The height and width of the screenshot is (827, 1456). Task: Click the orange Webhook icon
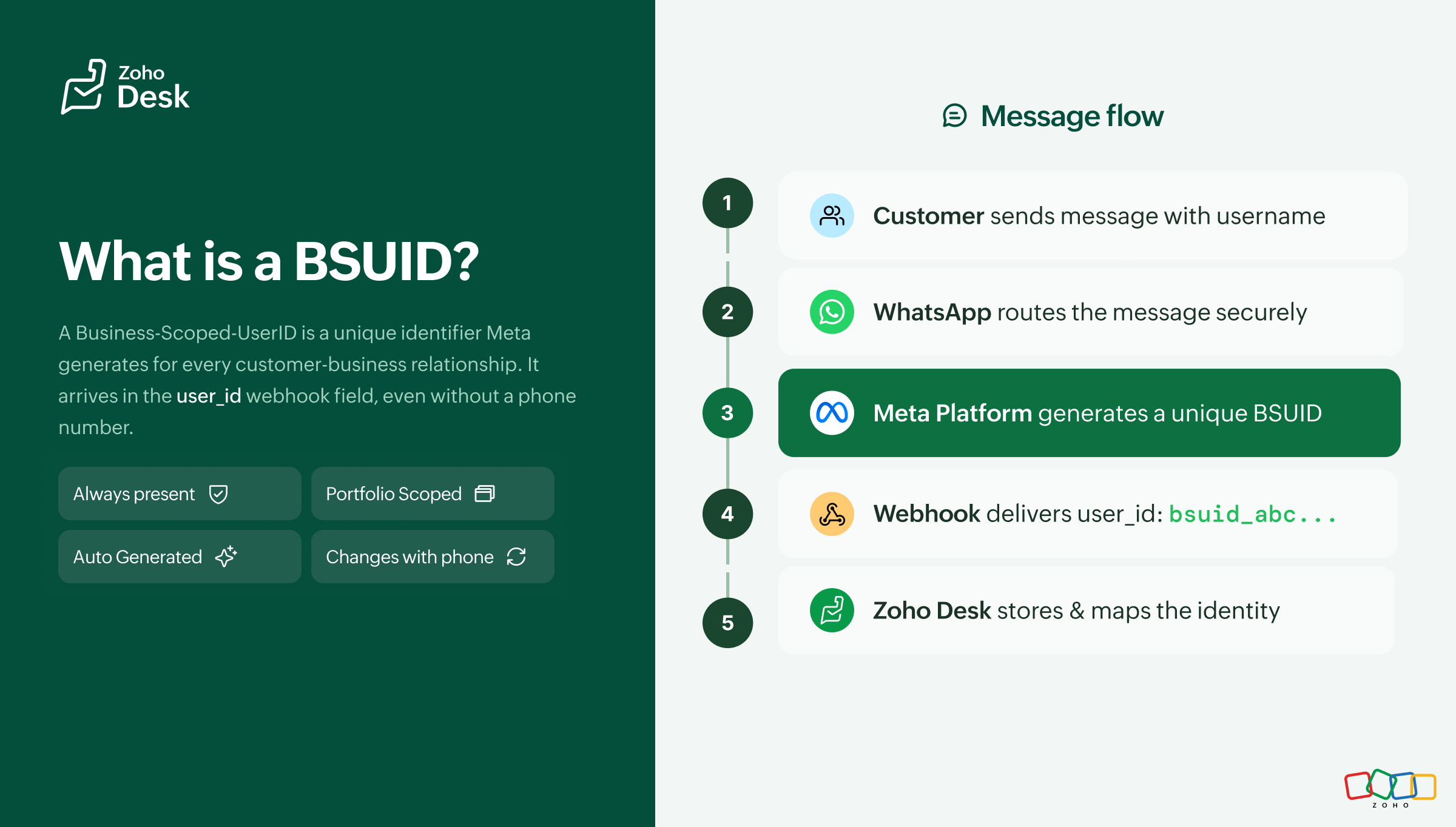[832, 514]
